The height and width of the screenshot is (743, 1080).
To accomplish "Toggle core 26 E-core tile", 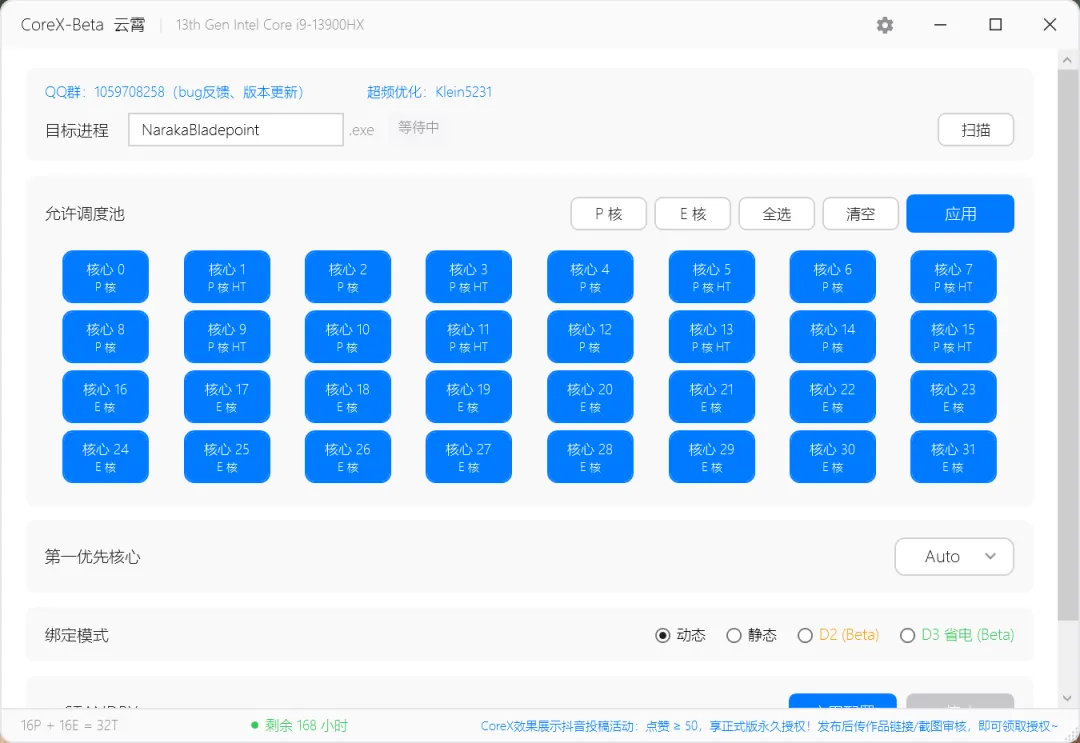I will tap(348, 457).
